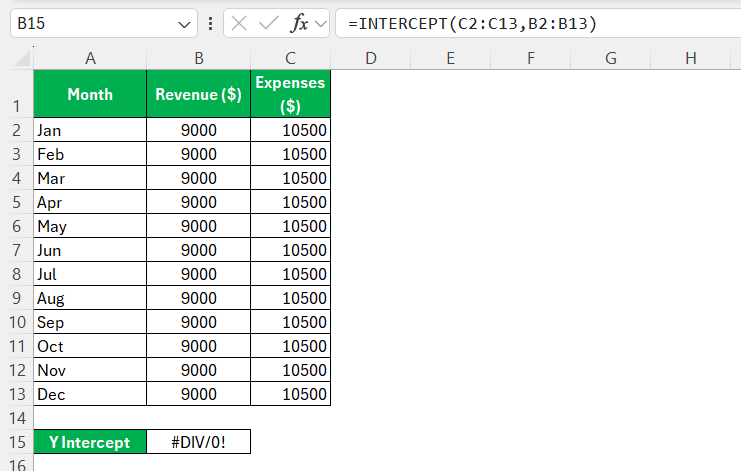This screenshot has width=741, height=471.
Task: Select the Jan cell
Action: tap(90, 130)
